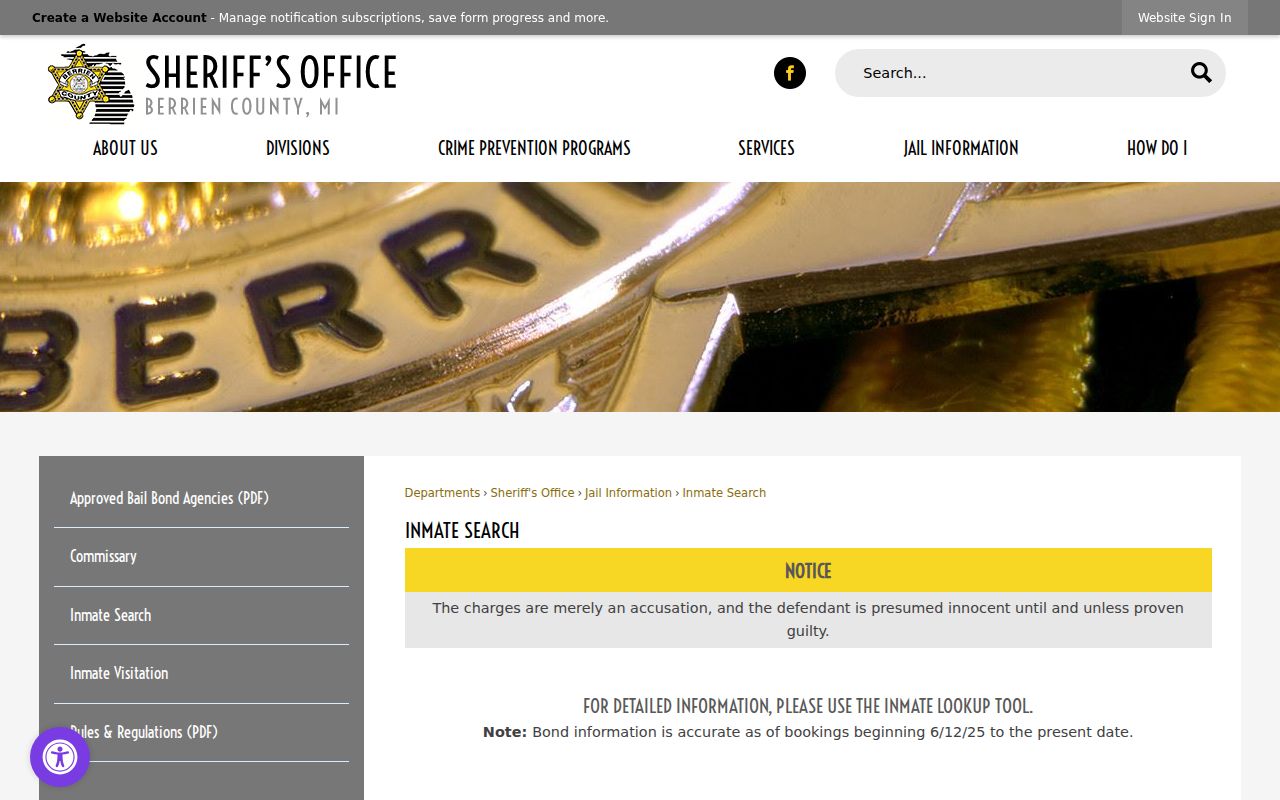This screenshot has width=1280, height=800.
Task: Click Sheriff's Office breadcrumb link
Action: tap(532, 493)
